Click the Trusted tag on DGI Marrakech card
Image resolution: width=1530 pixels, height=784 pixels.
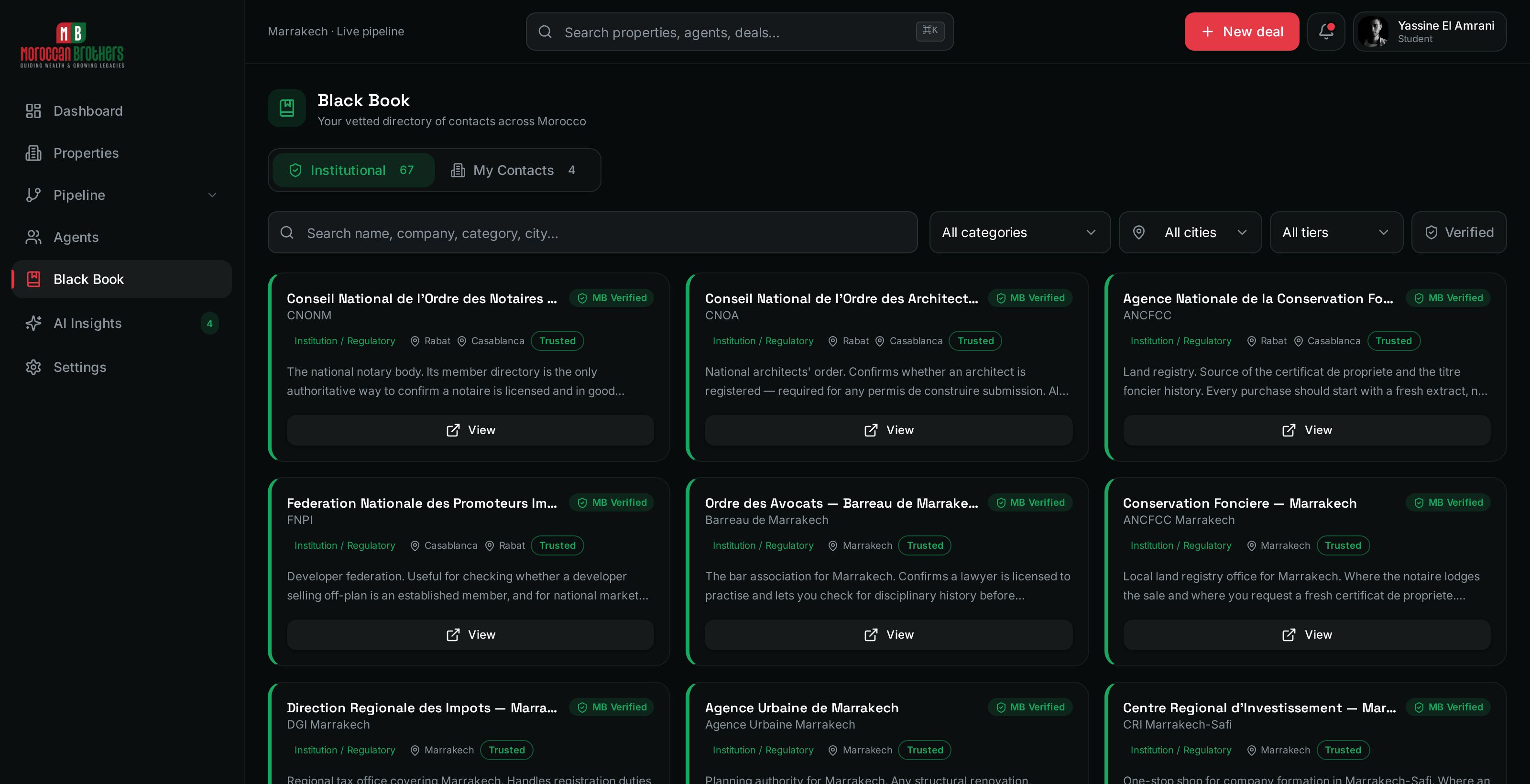(507, 750)
